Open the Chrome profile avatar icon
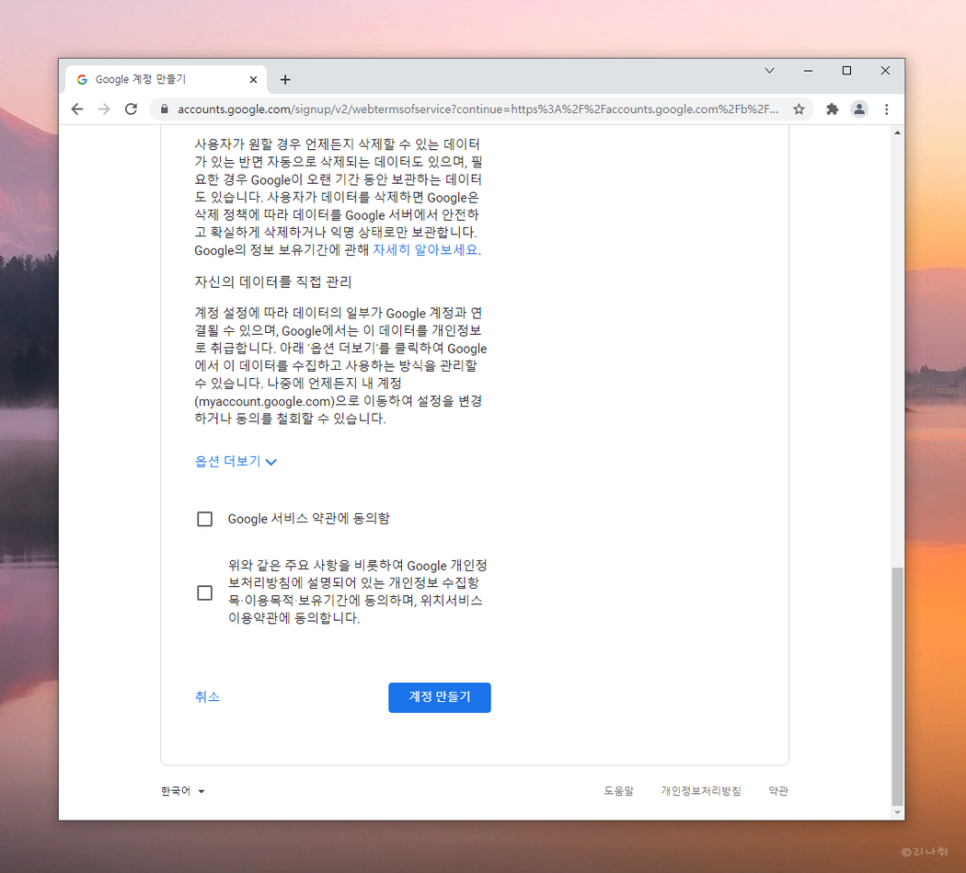The image size is (966, 873). [x=859, y=110]
